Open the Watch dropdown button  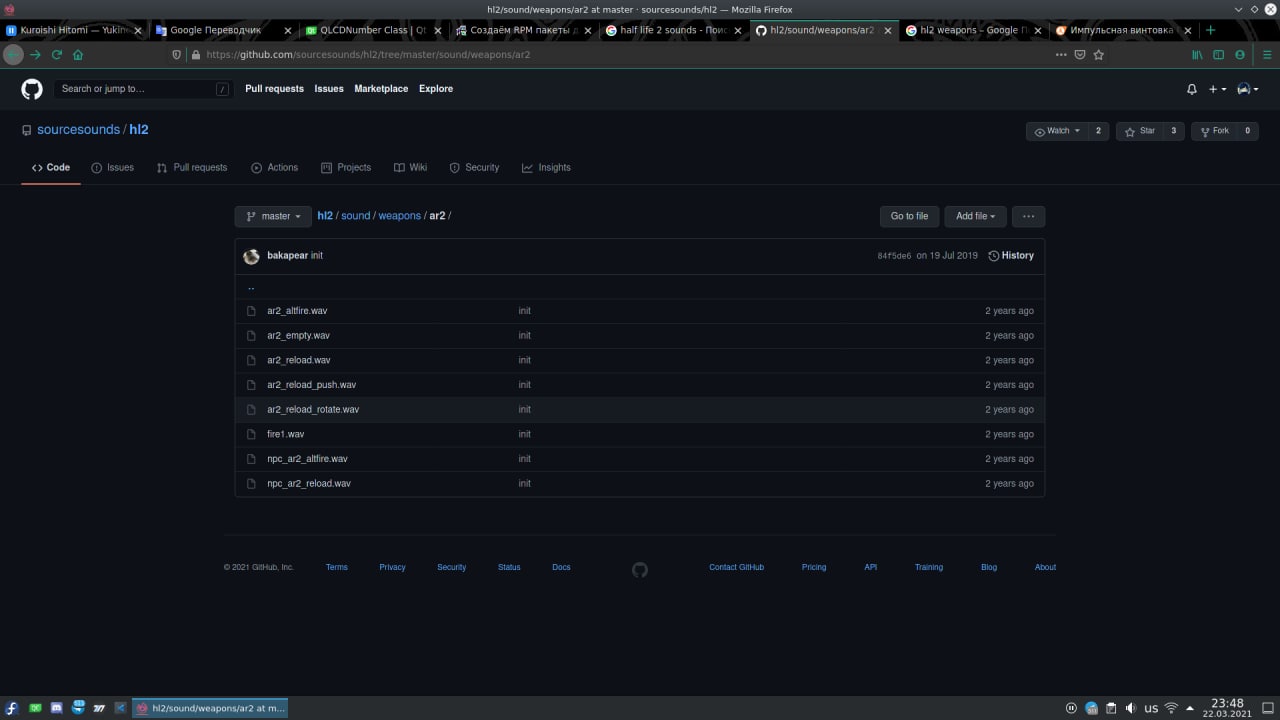pyautogui.click(x=1057, y=131)
